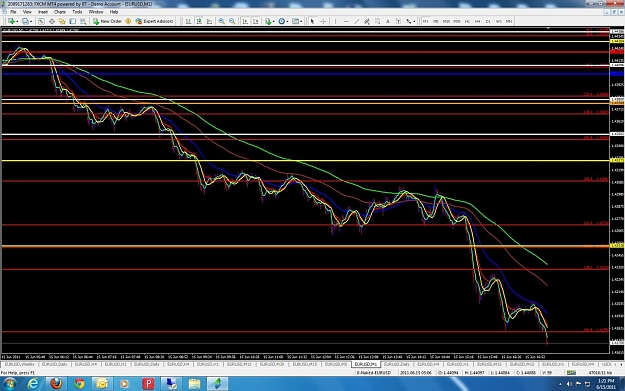The height and width of the screenshot is (391, 625).
Task: Launch Internet Explorer from the taskbar
Action: pos(33,384)
